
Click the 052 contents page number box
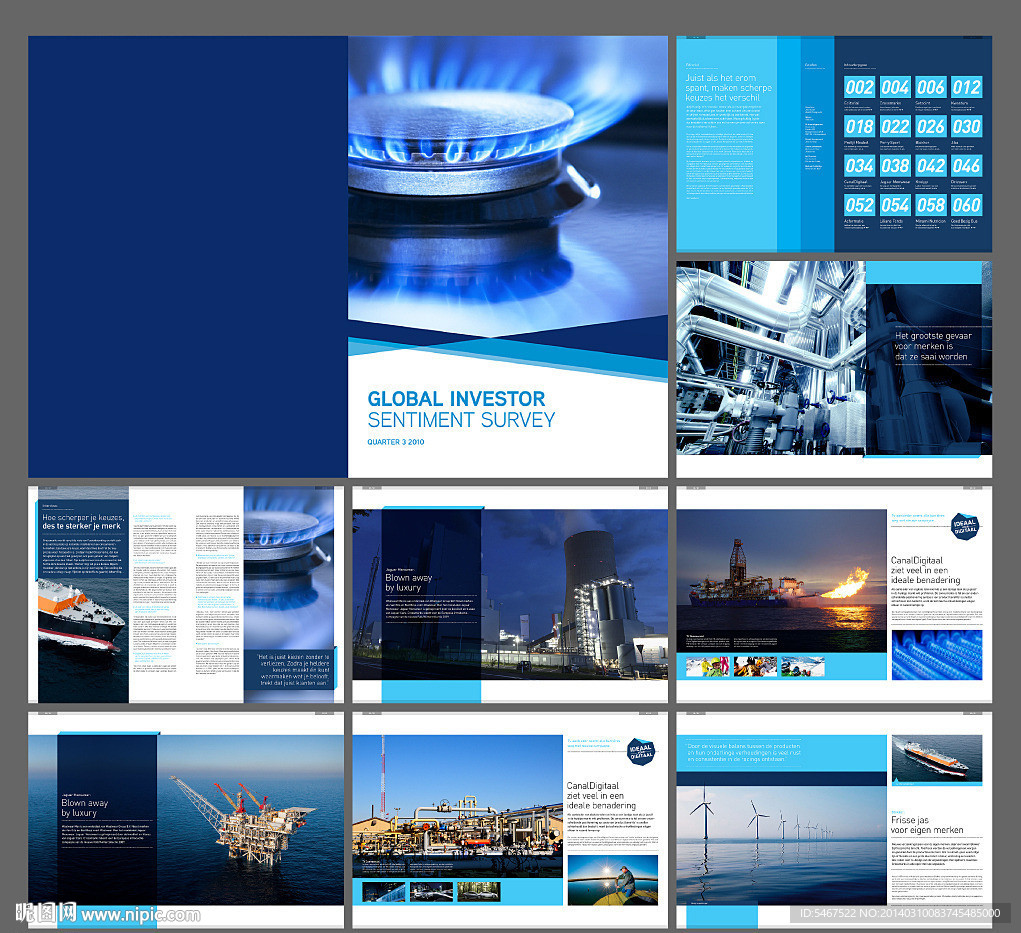click(x=859, y=205)
